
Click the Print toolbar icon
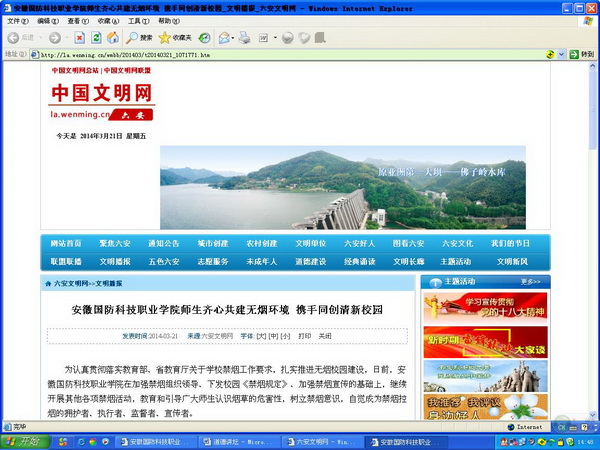246,38
